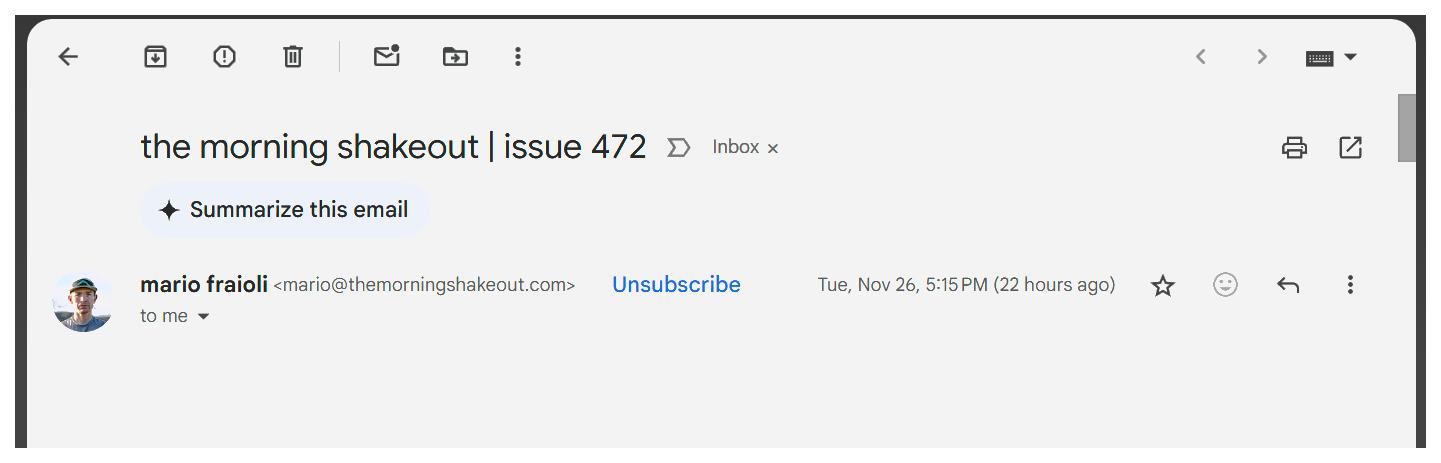The height and width of the screenshot is (463, 1441).
Task: Go to the older email
Action: [1262, 57]
